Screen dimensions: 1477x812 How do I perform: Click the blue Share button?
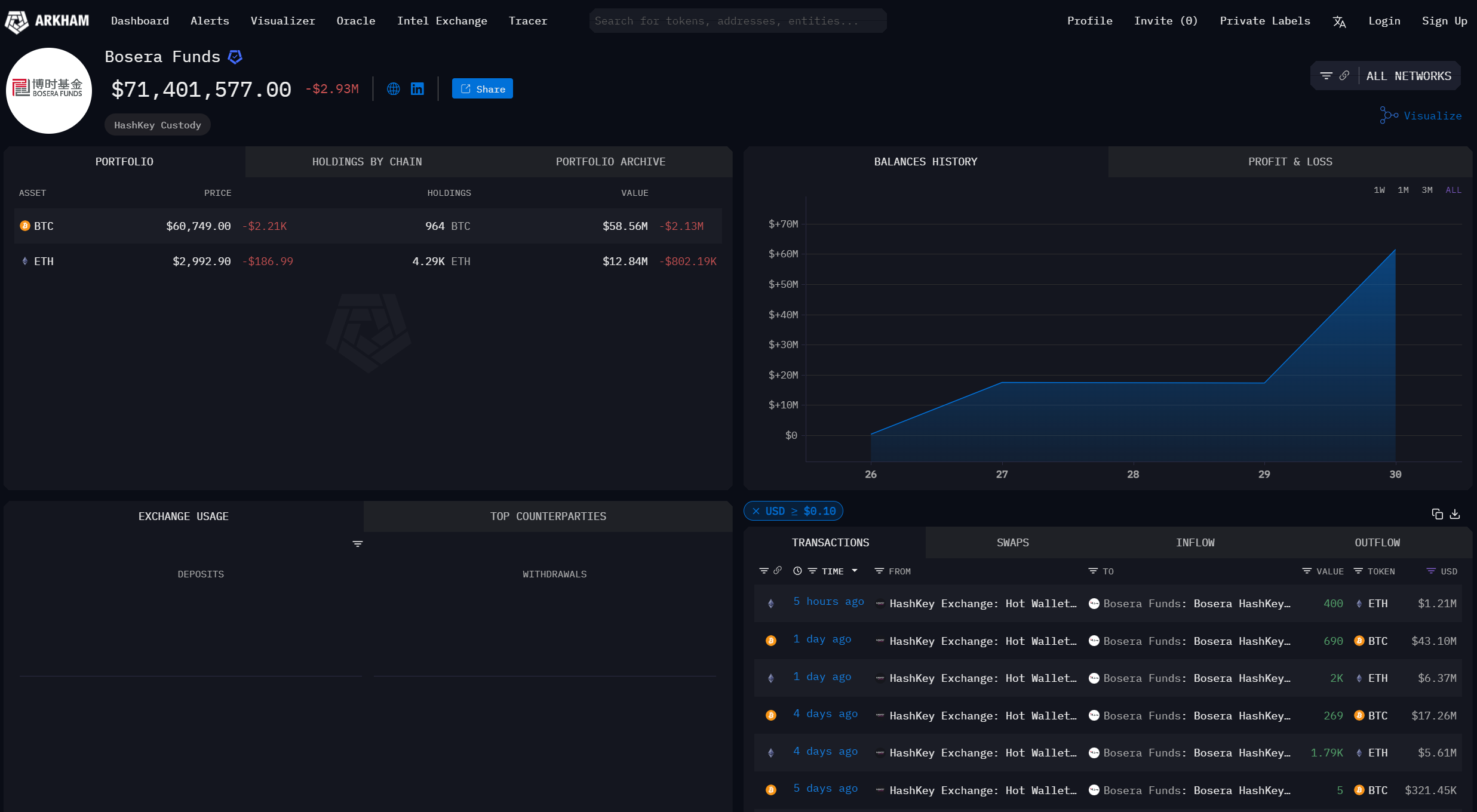[x=483, y=89]
